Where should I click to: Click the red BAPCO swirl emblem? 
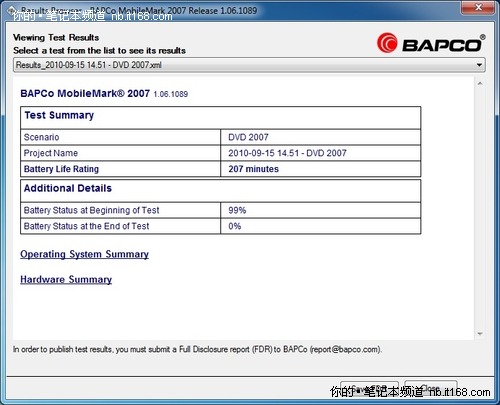click(x=387, y=43)
